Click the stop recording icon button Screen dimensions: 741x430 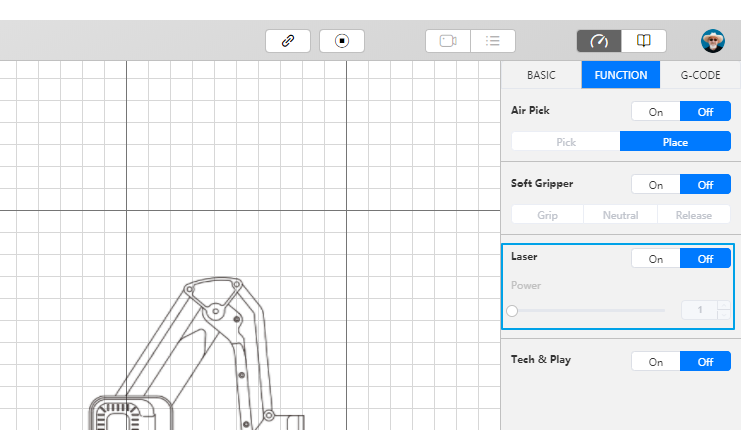342,41
